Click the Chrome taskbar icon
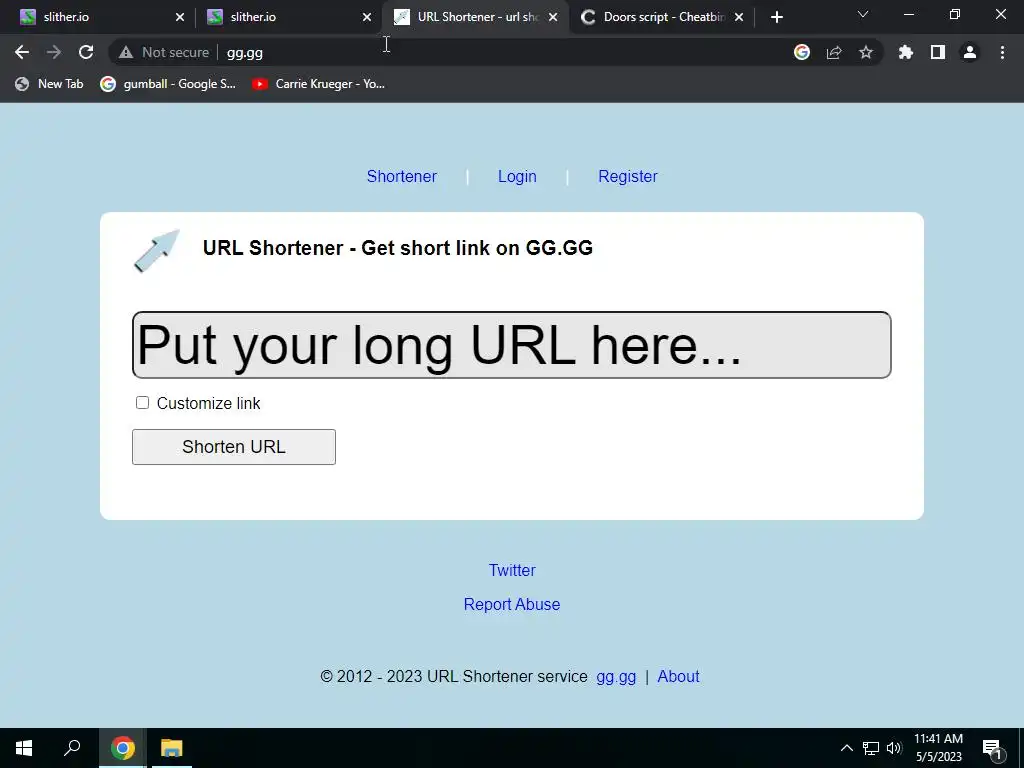 123,748
